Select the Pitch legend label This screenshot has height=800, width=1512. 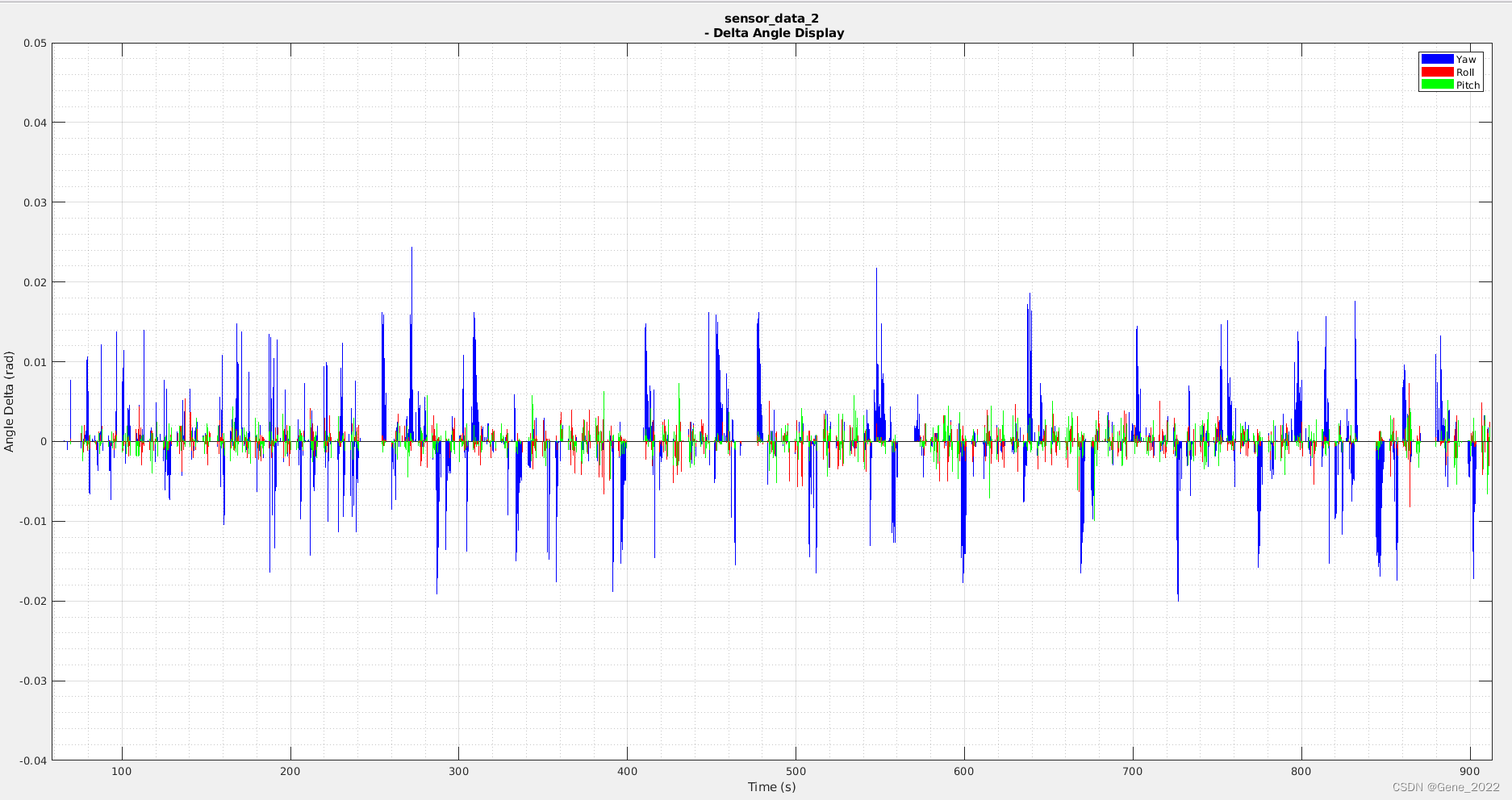coord(1468,85)
